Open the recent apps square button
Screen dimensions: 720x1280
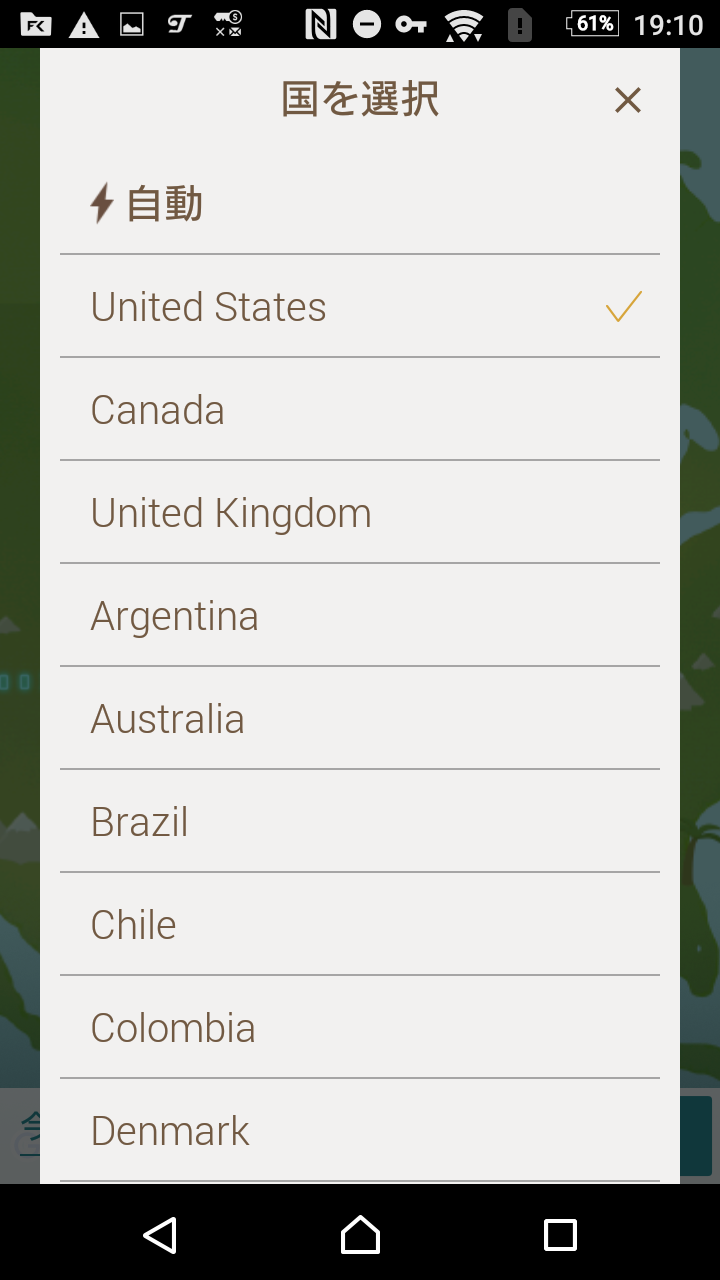click(560, 1235)
